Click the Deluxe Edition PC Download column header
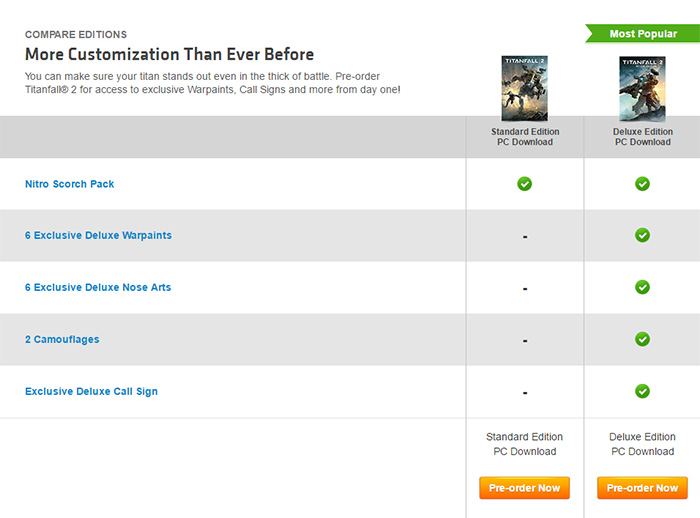Image resolution: width=700 pixels, height=518 pixels. pos(643,137)
